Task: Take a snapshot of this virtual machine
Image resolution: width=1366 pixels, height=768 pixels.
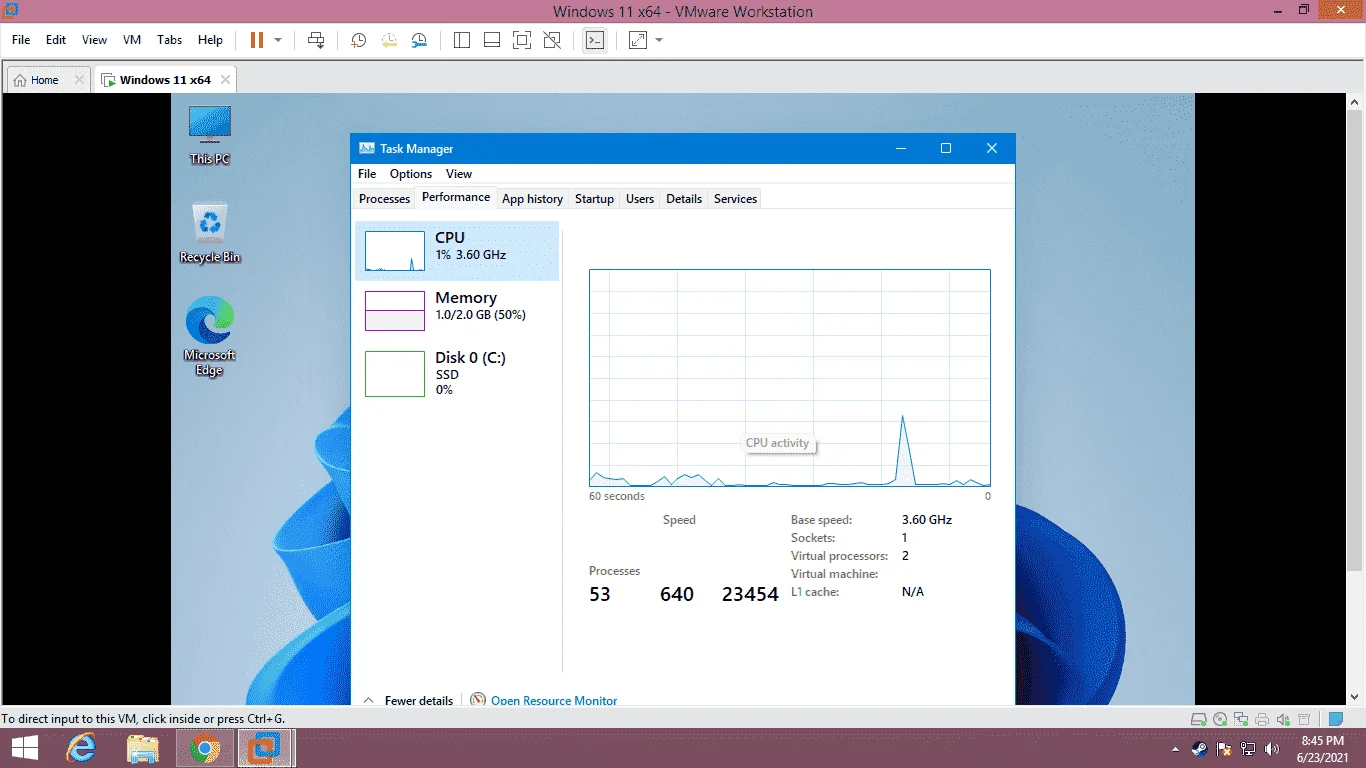Action: (358, 40)
